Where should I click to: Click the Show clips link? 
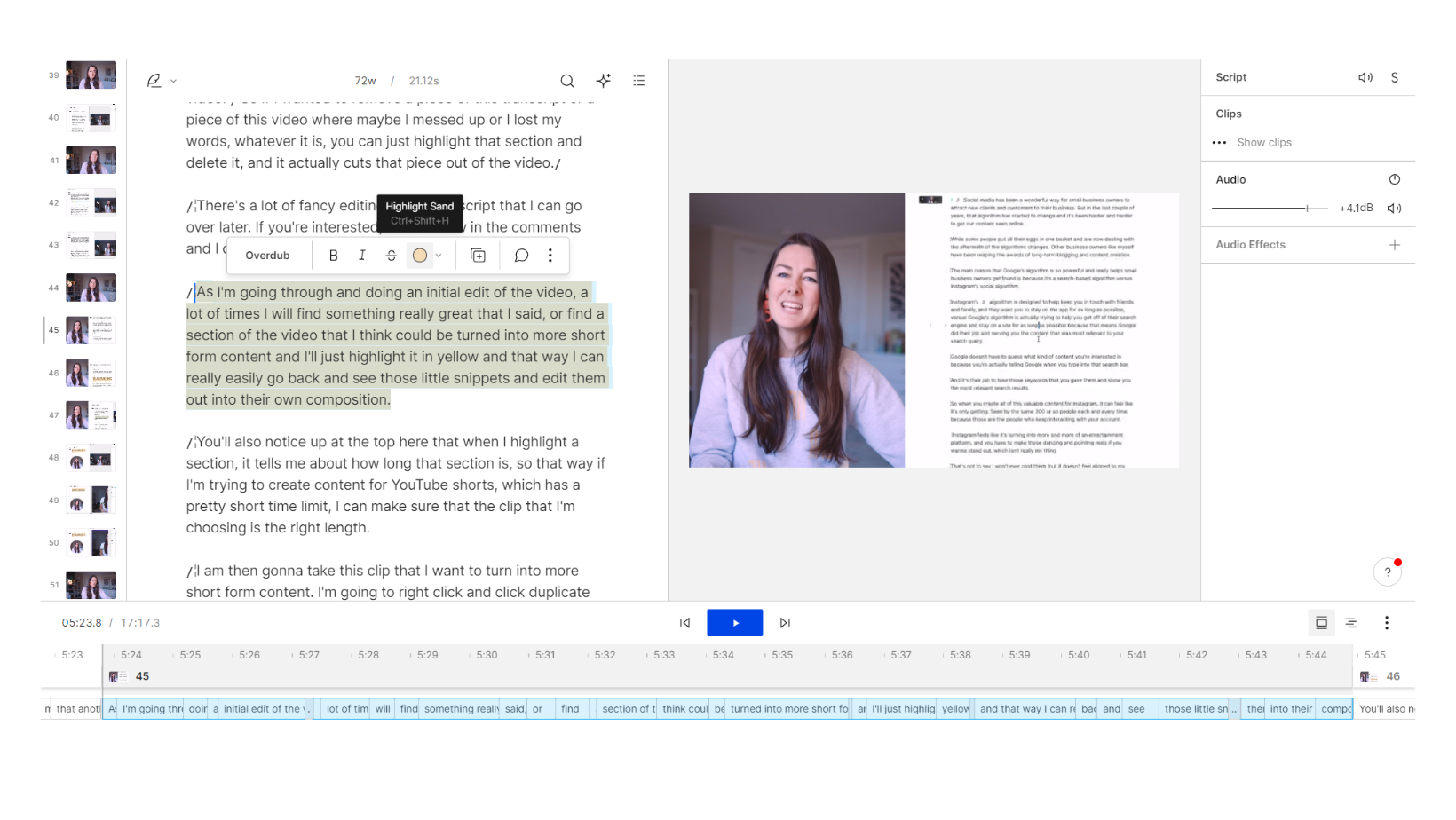point(1264,142)
